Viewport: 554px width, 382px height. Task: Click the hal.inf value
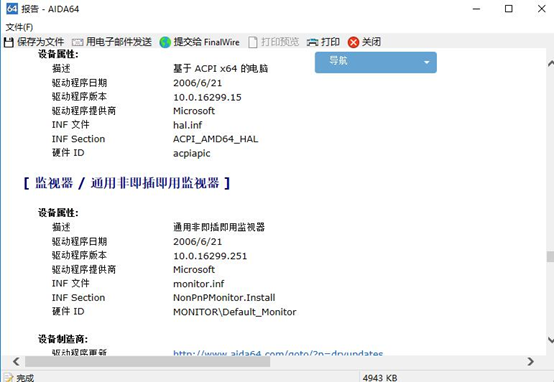tap(188, 125)
